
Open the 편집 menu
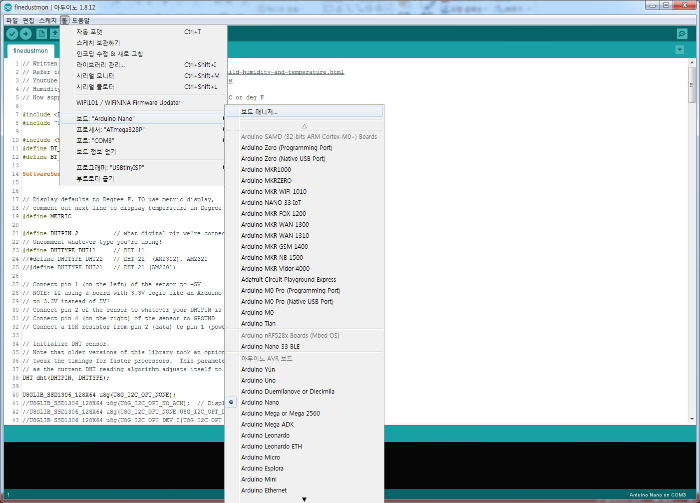click(x=29, y=21)
